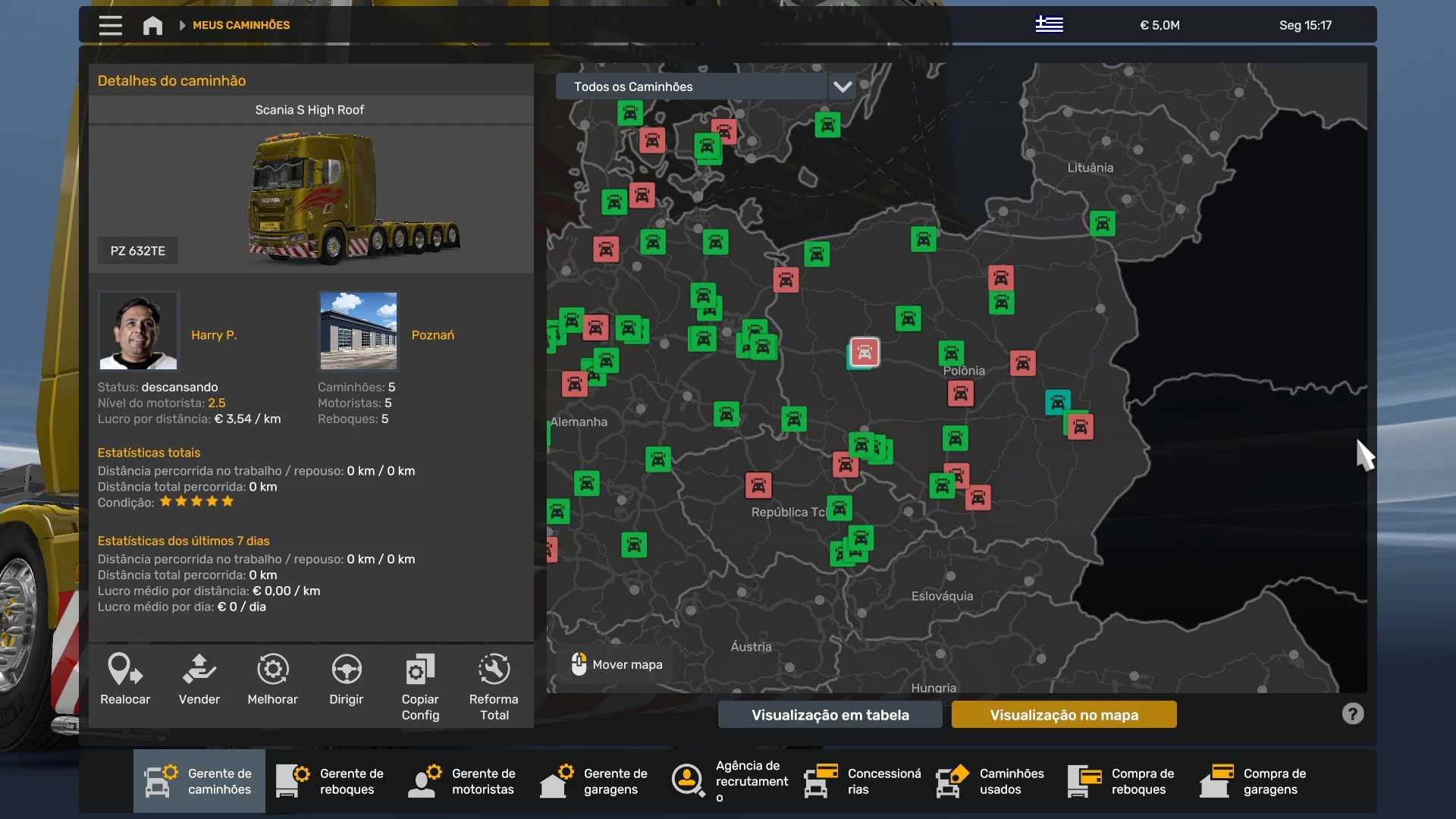Switch to Visualização no mapa
Viewport: 1456px width, 819px height.
(x=1063, y=714)
